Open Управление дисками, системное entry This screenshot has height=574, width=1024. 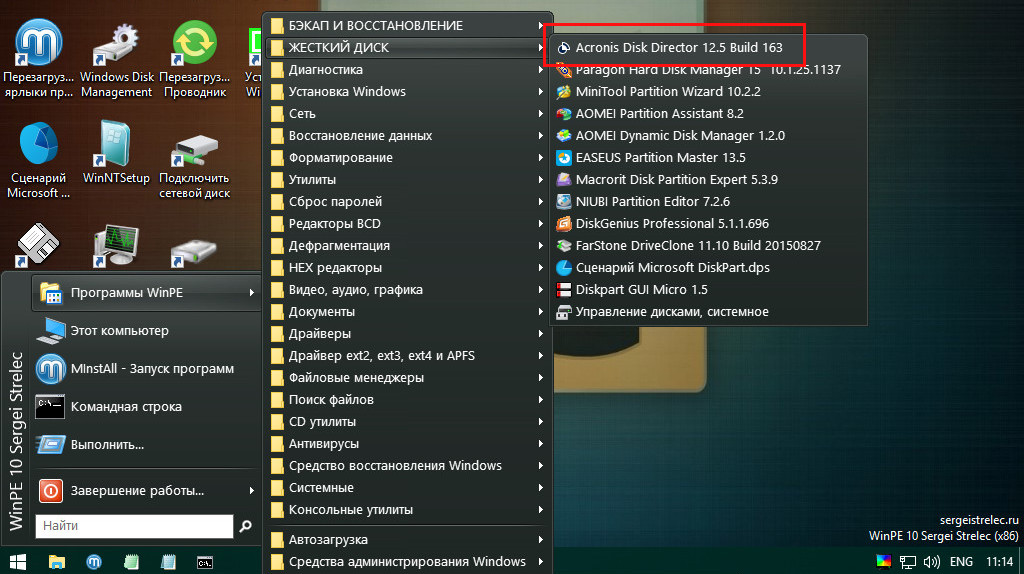coord(710,312)
